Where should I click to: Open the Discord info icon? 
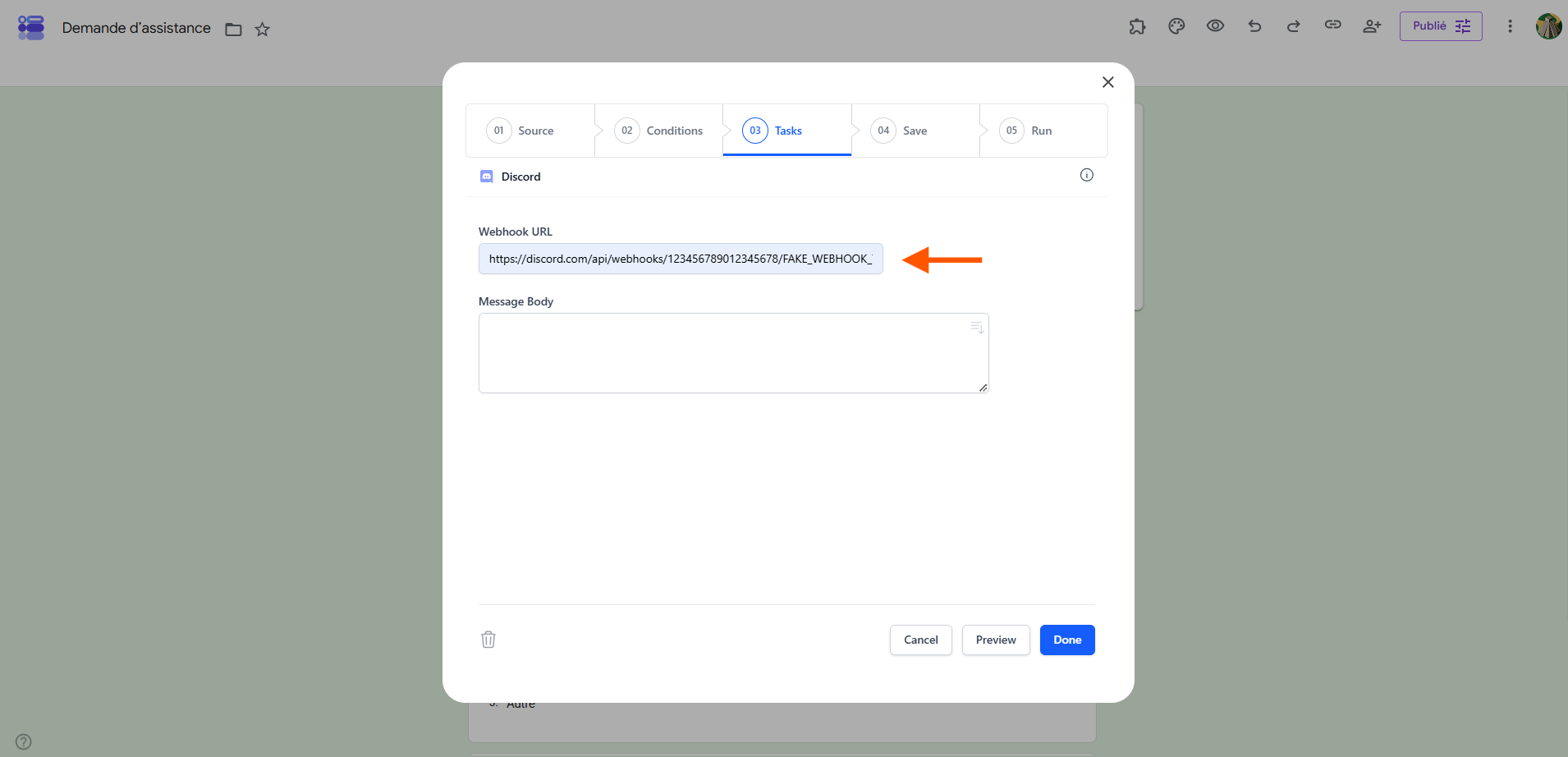1086,175
